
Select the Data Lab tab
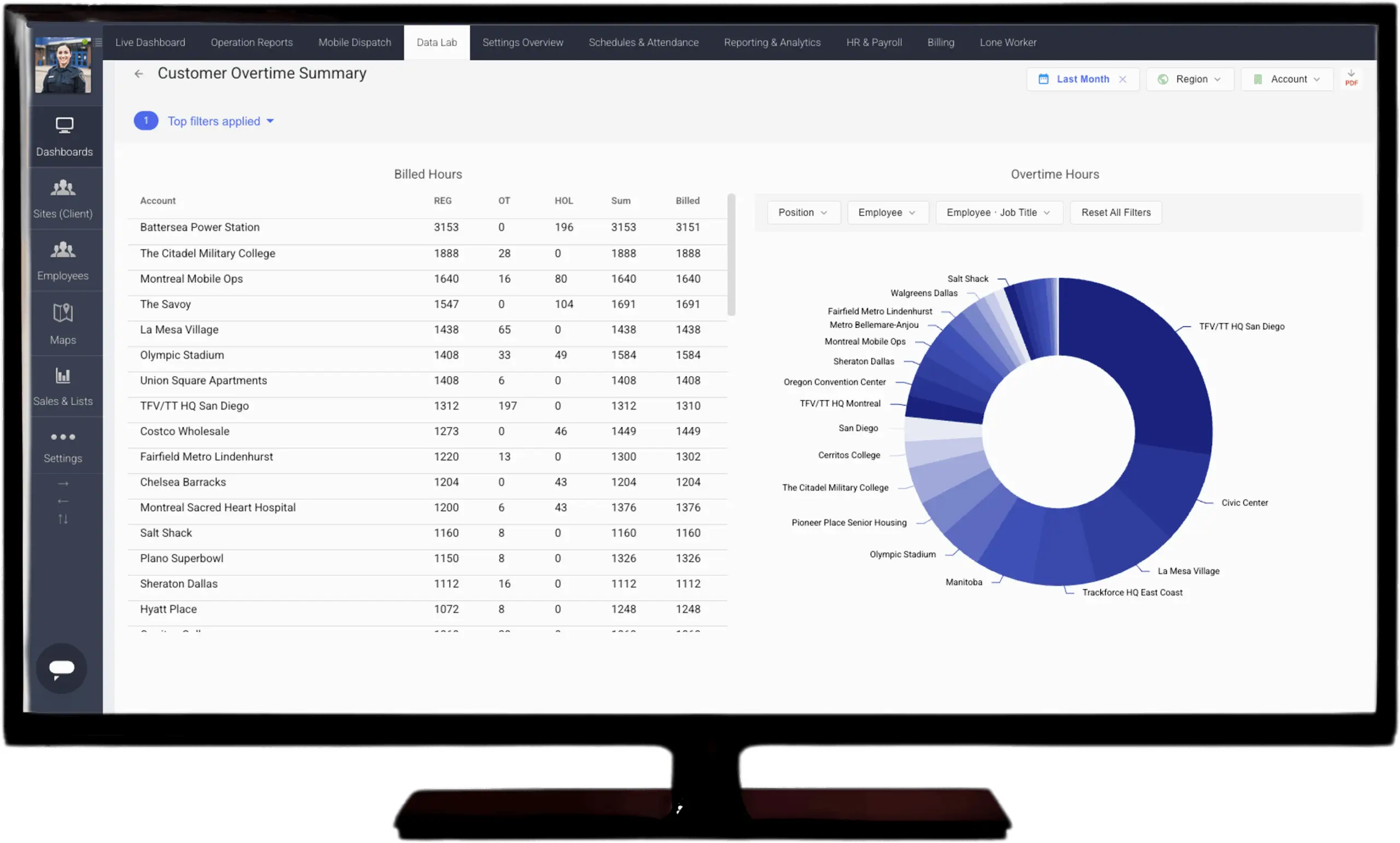point(436,43)
